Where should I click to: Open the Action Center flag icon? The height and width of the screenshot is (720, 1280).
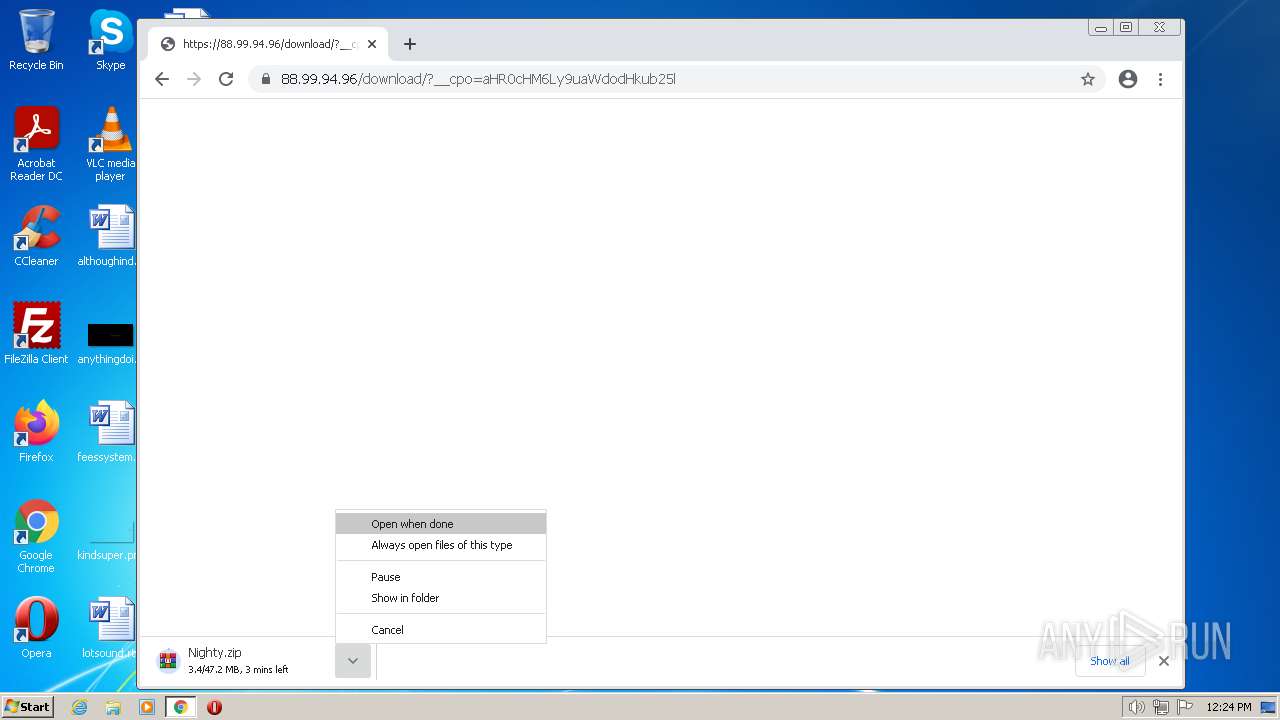(x=1185, y=707)
